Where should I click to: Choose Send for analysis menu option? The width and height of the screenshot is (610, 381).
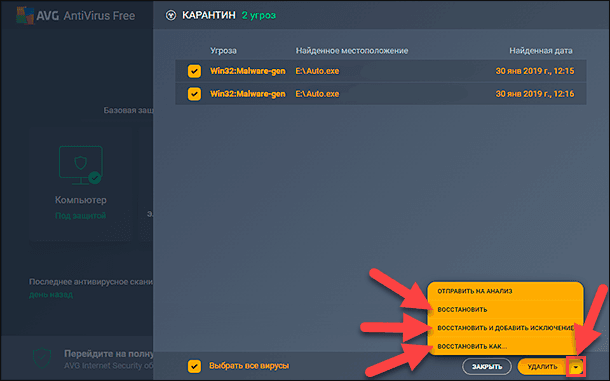tap(475, 291)
